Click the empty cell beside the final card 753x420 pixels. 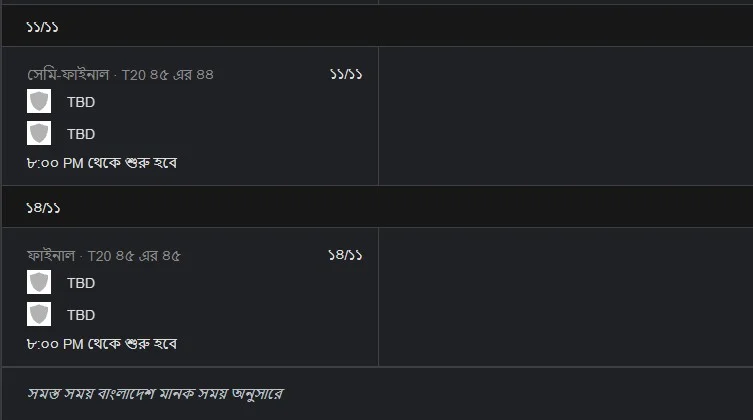565,297
